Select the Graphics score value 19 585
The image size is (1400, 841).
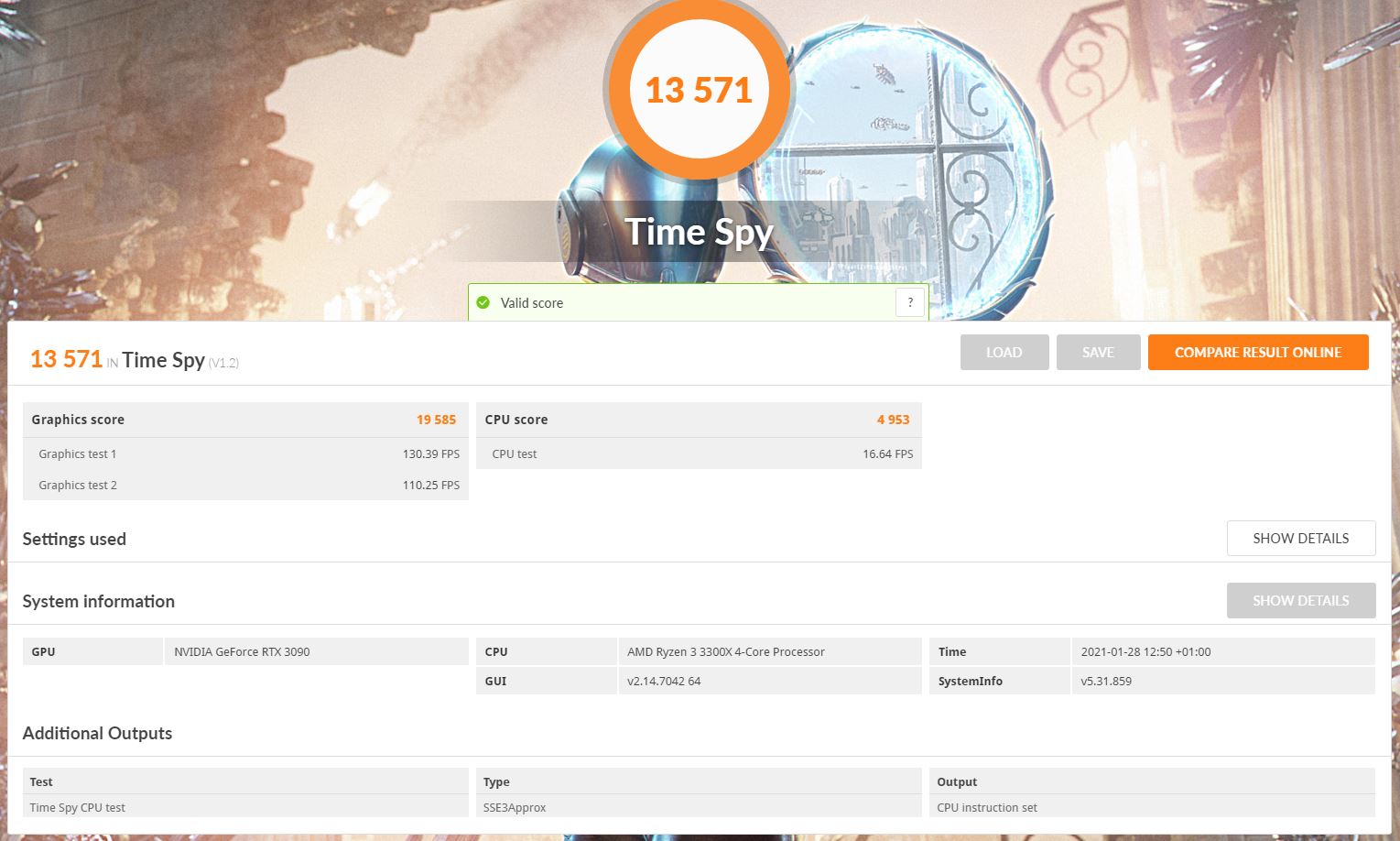[436, 420]
